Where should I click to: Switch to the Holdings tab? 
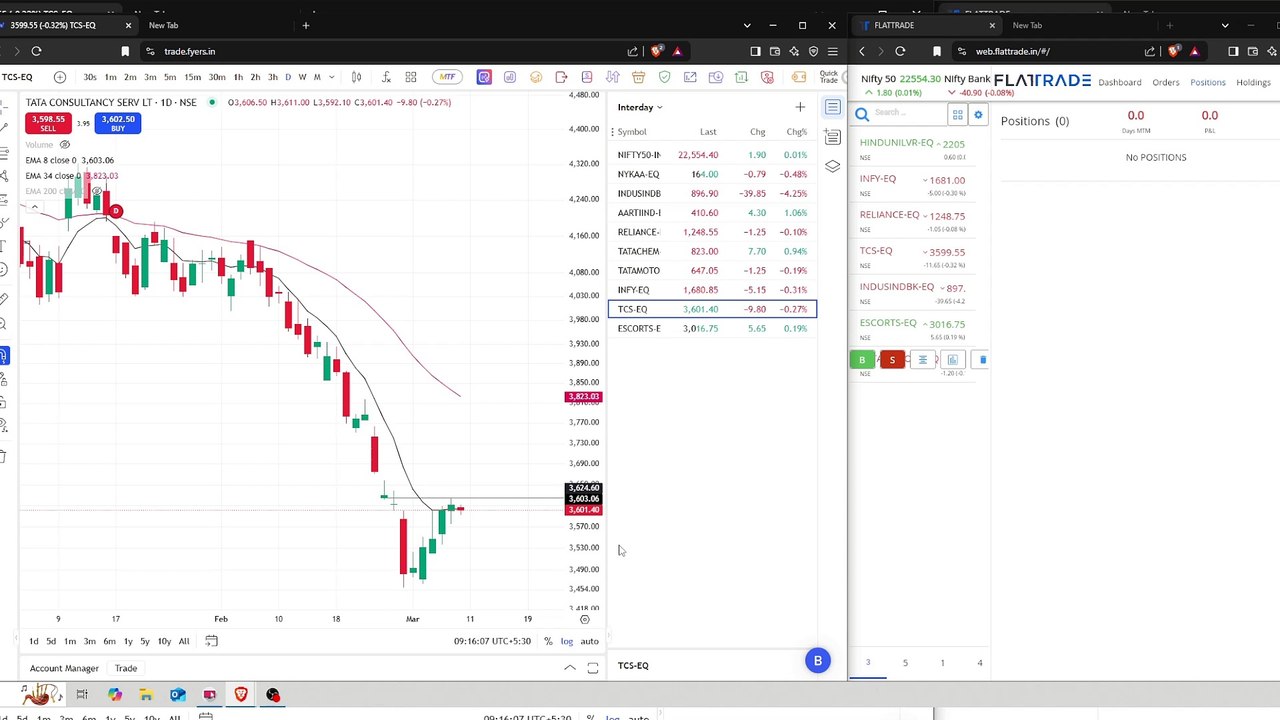(x=1253, y=82)
